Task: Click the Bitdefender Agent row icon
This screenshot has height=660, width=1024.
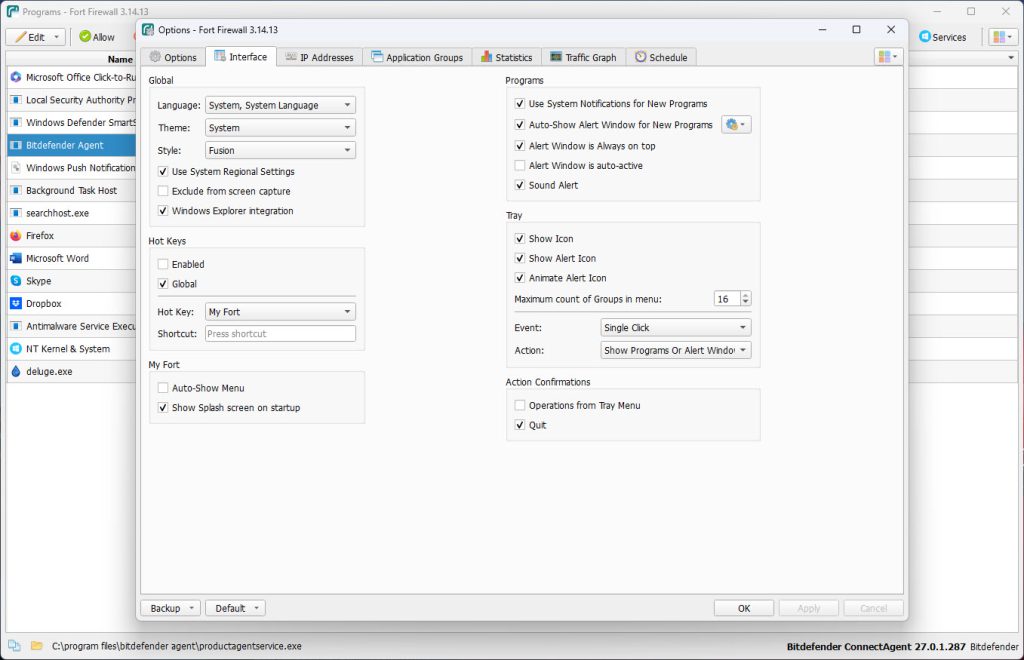Action: tap(16, 145)
